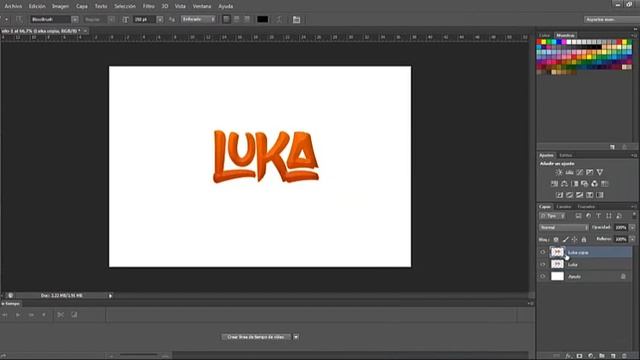This screenshot has height=360, width=640.
Task: Open the Filtro menu
Action: point(149,6)
